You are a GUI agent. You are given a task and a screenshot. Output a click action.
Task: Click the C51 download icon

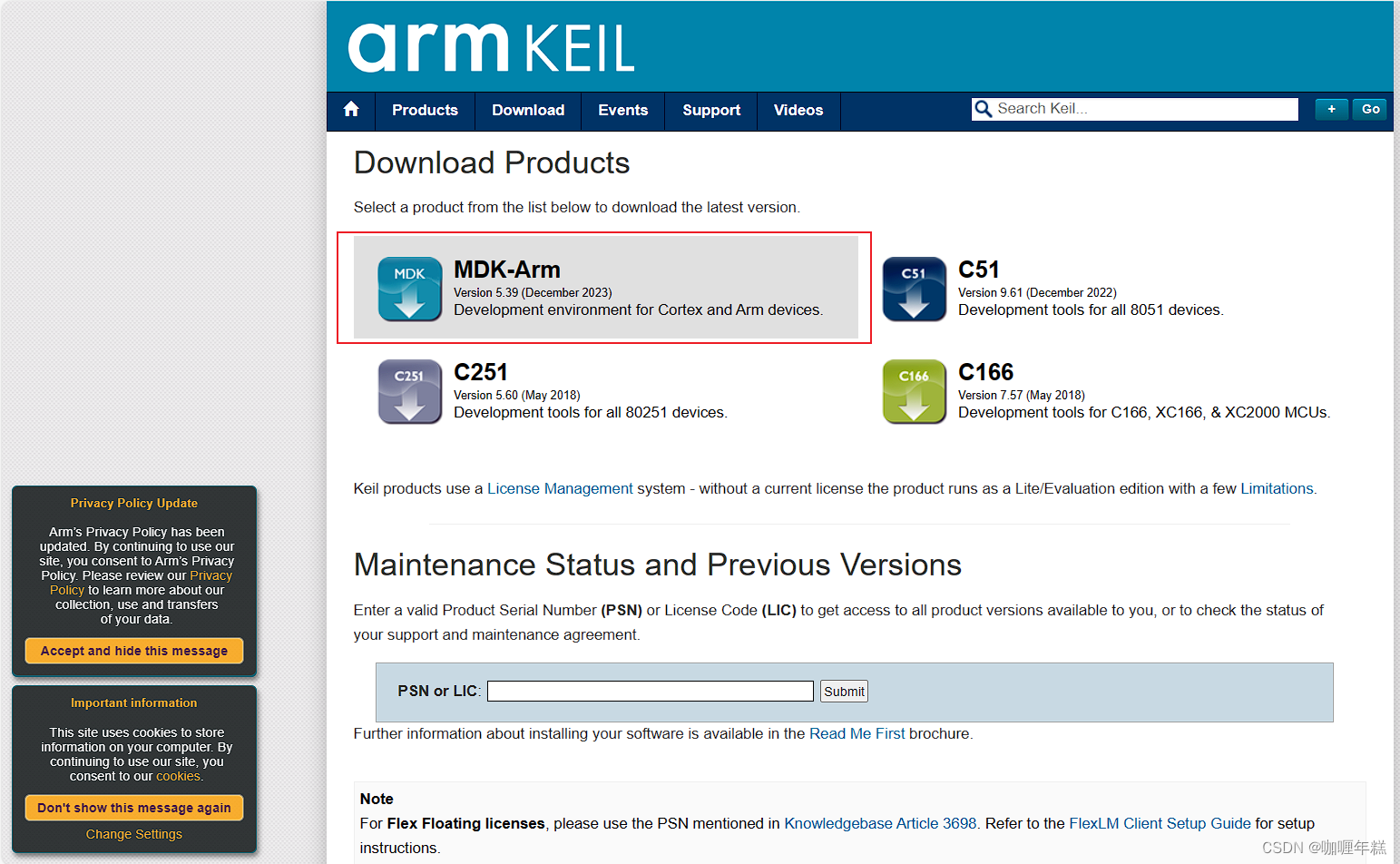coord(914,290)
